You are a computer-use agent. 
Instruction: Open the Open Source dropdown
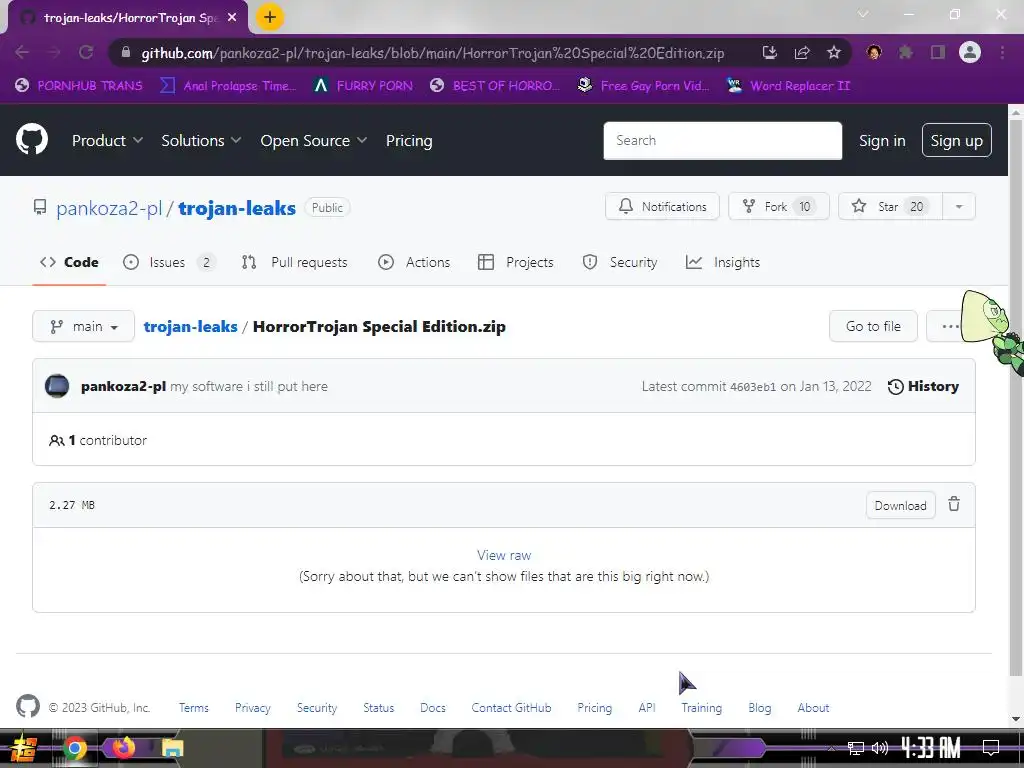(313, 140)
